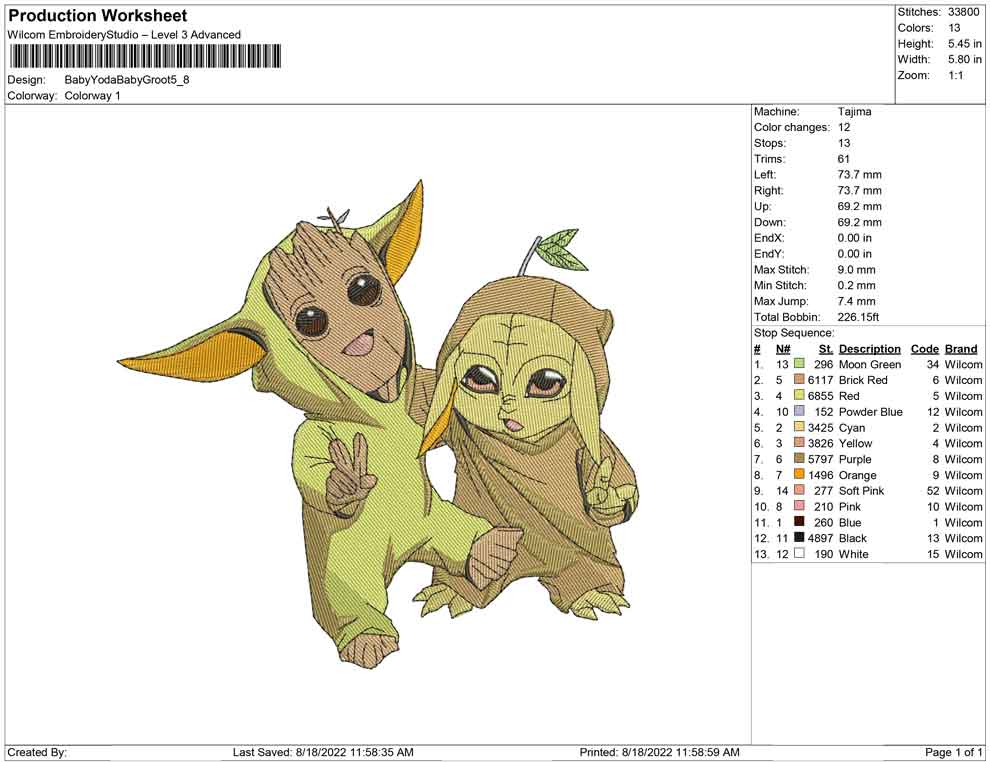Click the St. column header
990x762 pixels.
(x=826, y=349)
